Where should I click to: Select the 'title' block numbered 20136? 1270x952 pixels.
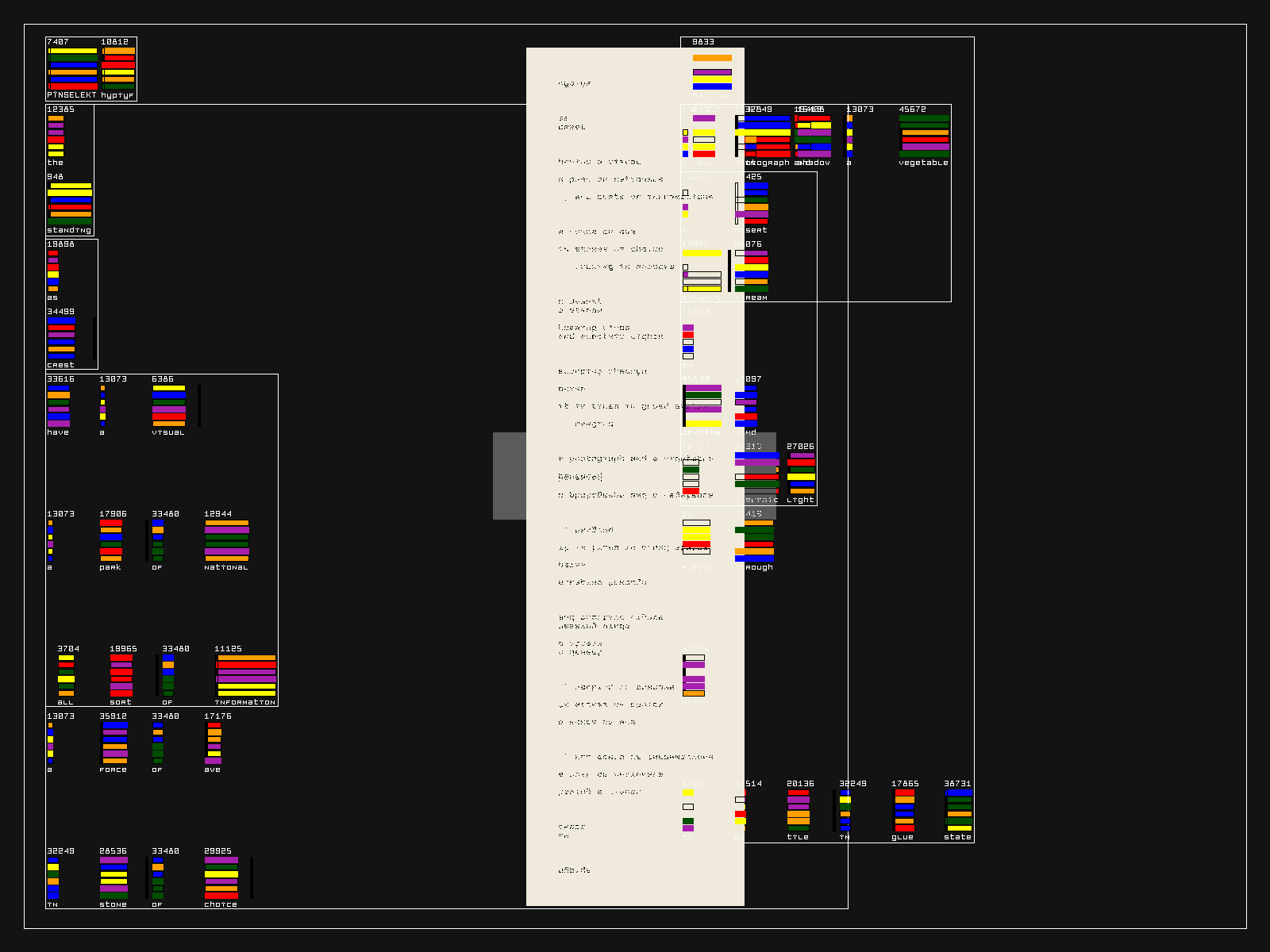(x=799, y=811)
